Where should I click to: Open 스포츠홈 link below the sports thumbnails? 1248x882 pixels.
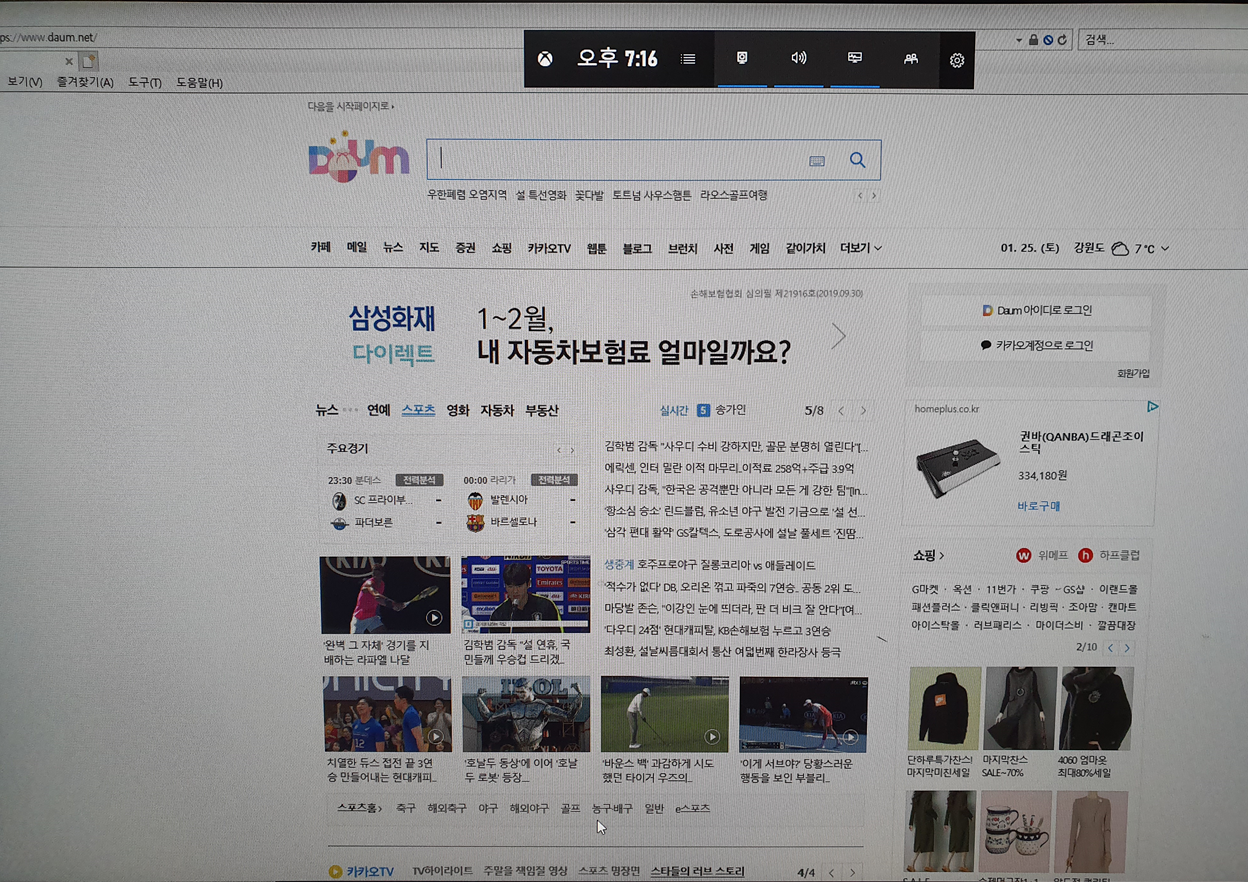tap(359, 808)
